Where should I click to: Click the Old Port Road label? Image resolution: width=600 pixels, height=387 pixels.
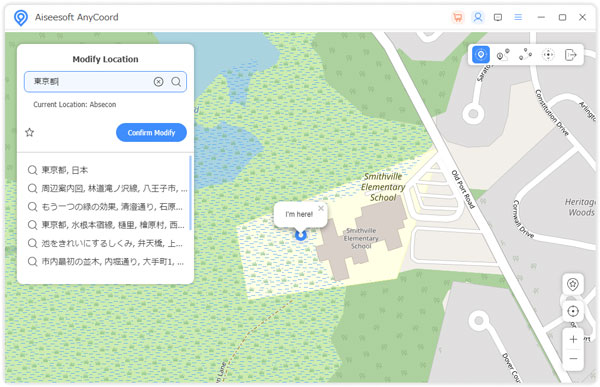point(463,189)
